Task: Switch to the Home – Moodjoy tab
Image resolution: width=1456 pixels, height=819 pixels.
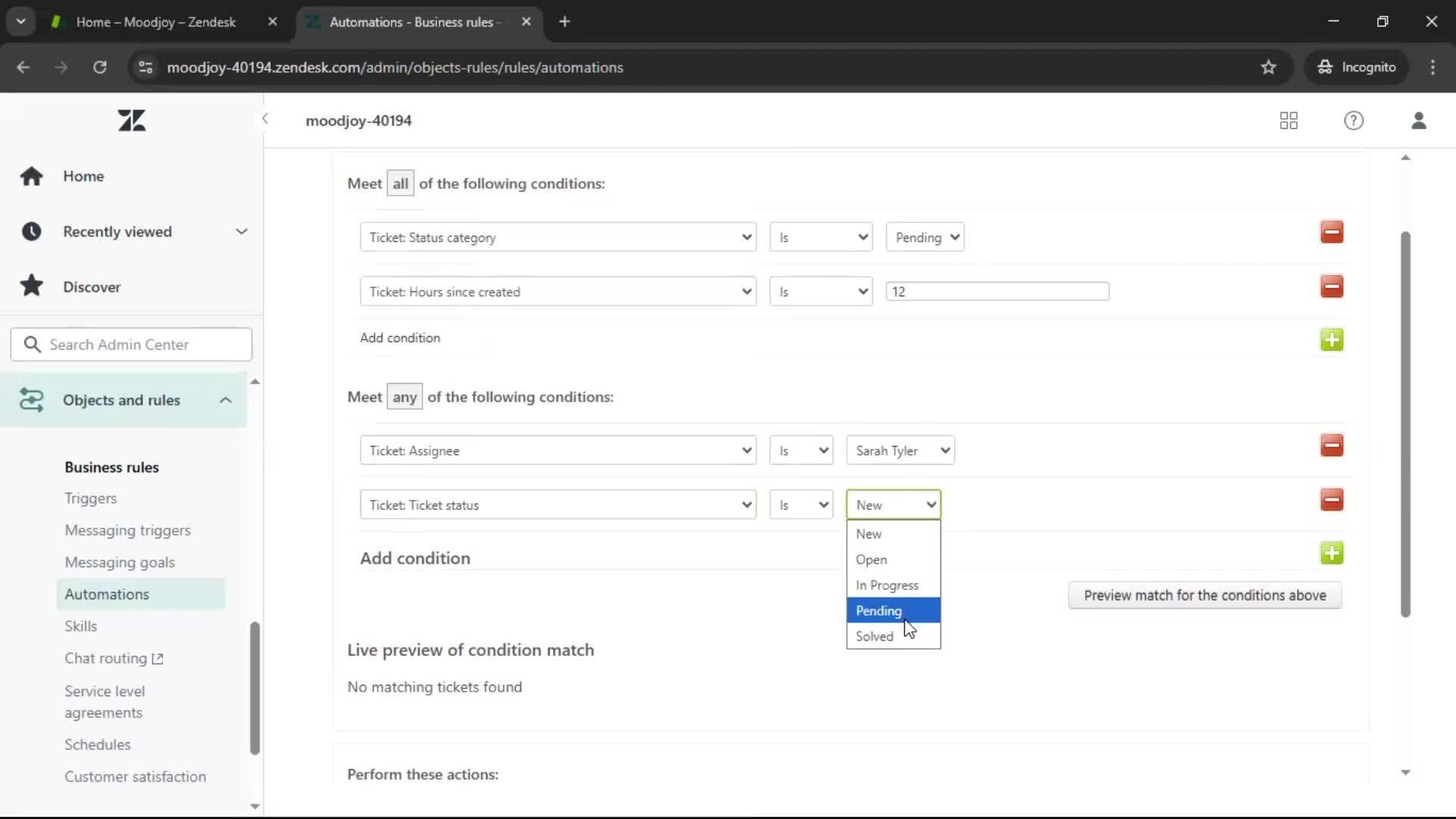Action: coord(155,21)
